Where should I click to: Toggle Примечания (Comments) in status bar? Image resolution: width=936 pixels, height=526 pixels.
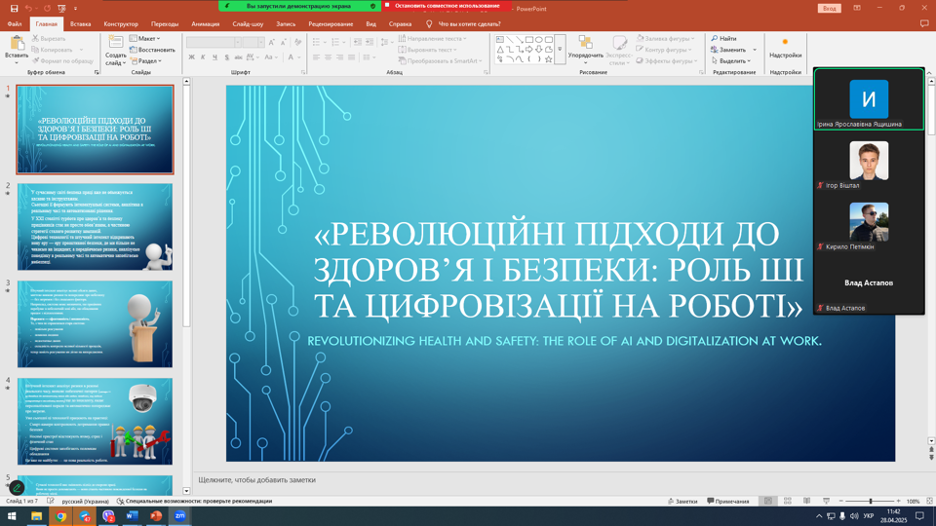tap(727, 501)
